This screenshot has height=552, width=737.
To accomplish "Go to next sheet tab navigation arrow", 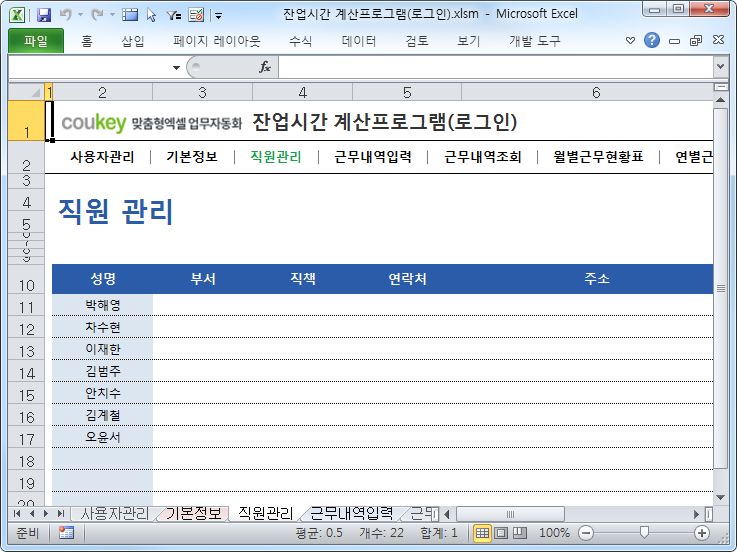I will coord(46,513).
